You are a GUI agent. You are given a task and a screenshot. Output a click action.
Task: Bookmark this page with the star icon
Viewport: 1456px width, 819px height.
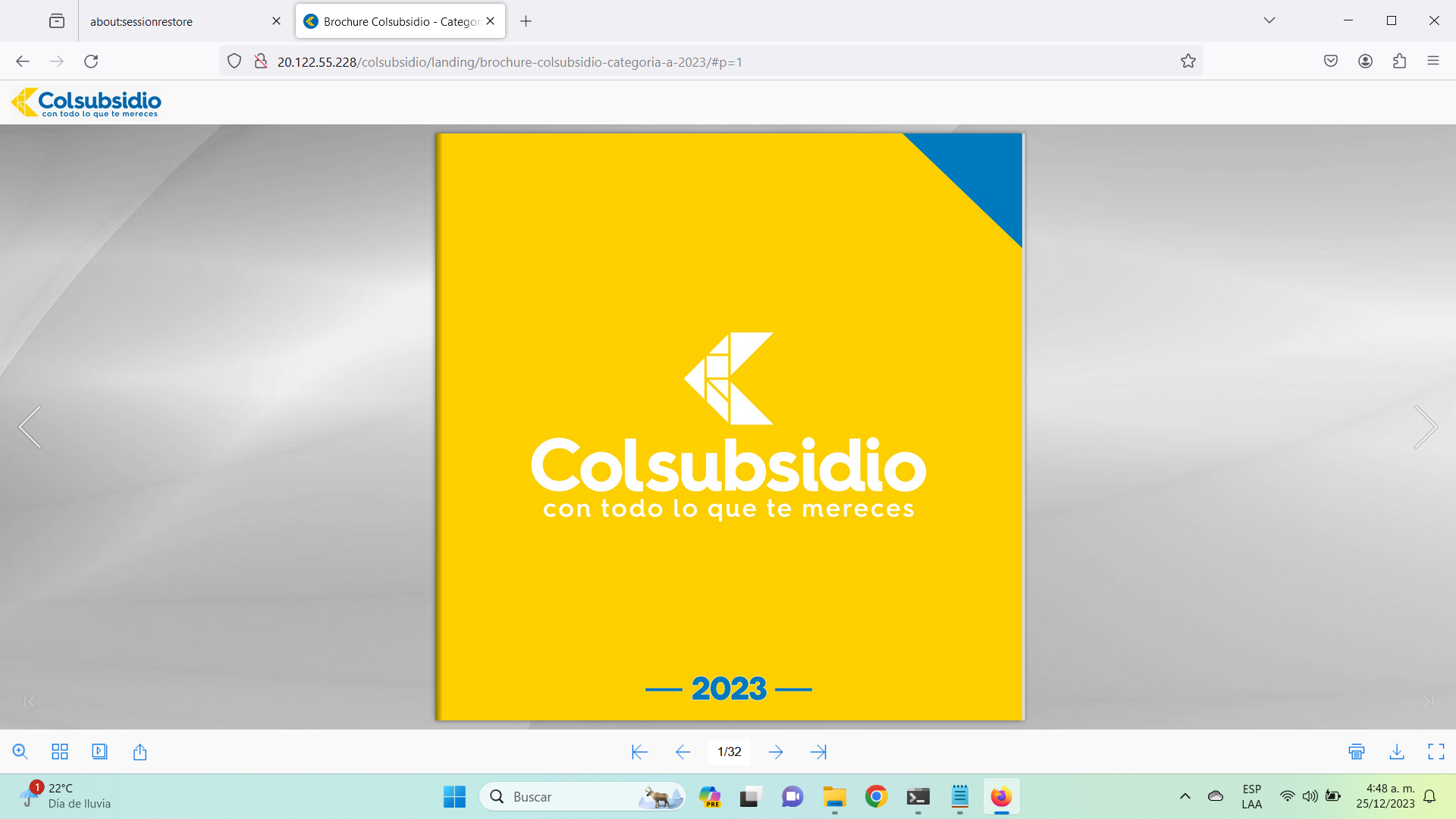pyautogui.click(x=1188, y=61)
